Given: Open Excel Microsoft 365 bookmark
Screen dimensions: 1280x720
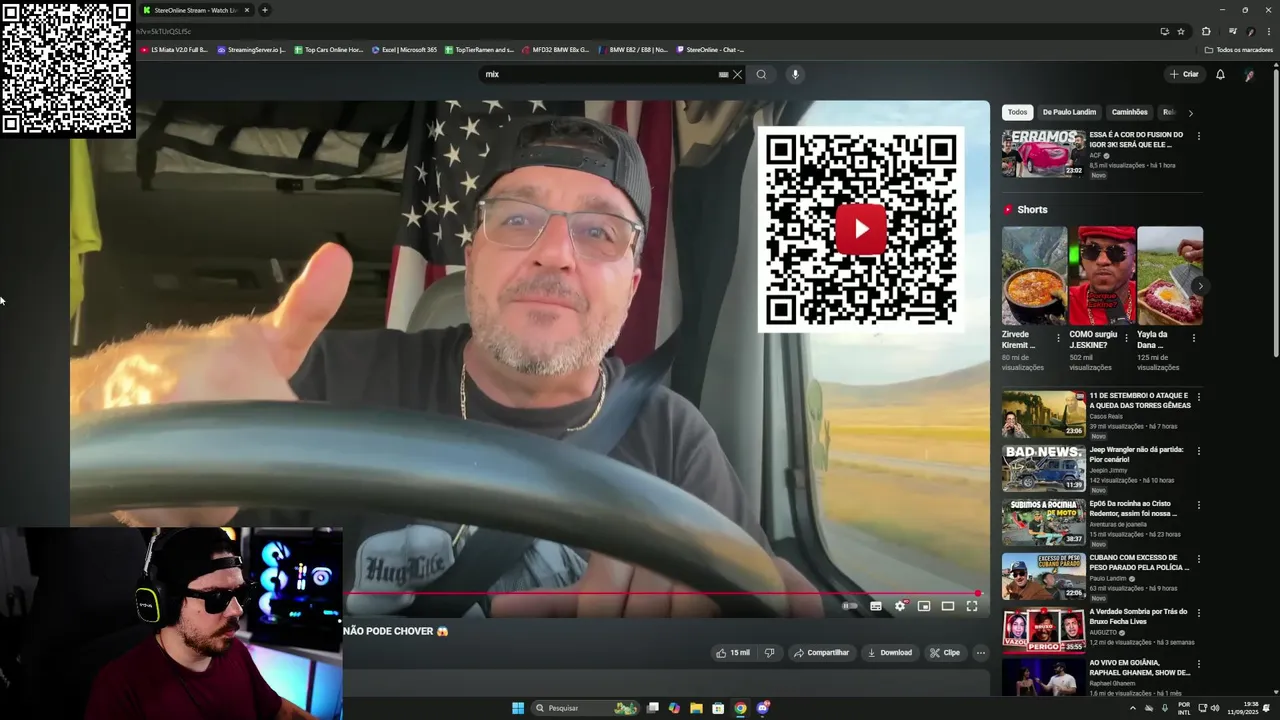Looking at the screenshot, I should click(x=404, y=49).
